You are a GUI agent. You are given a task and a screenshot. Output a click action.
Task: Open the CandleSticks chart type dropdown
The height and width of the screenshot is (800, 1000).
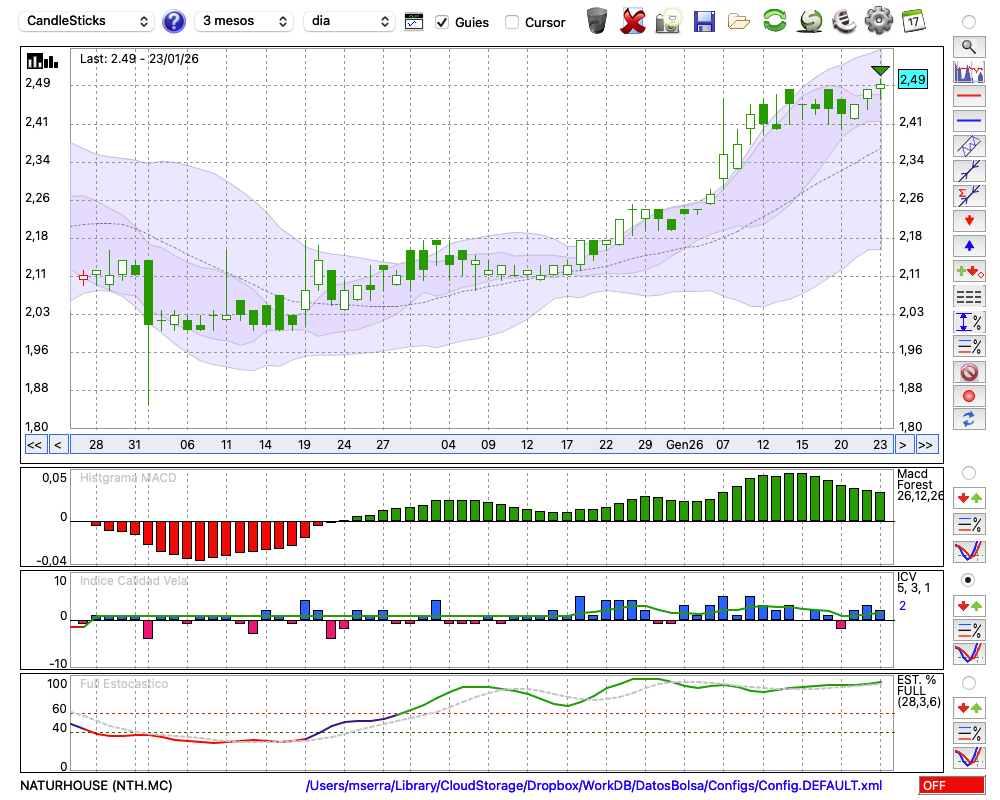[x=88, y=21]
